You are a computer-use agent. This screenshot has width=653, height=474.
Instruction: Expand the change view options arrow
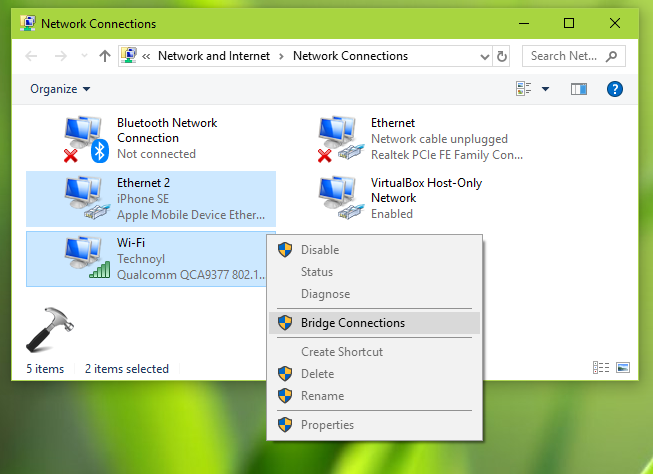(x=545, y=89)
